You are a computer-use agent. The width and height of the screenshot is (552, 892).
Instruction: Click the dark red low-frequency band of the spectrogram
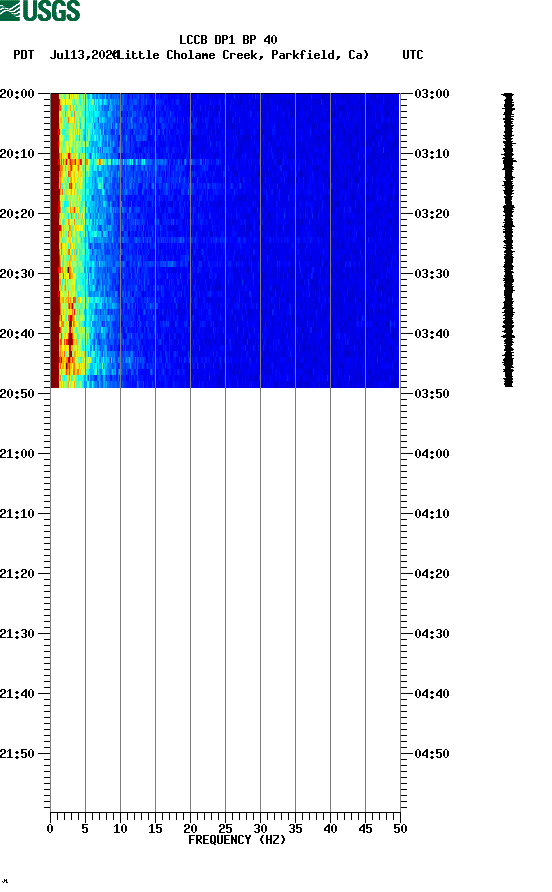point(55,240)
